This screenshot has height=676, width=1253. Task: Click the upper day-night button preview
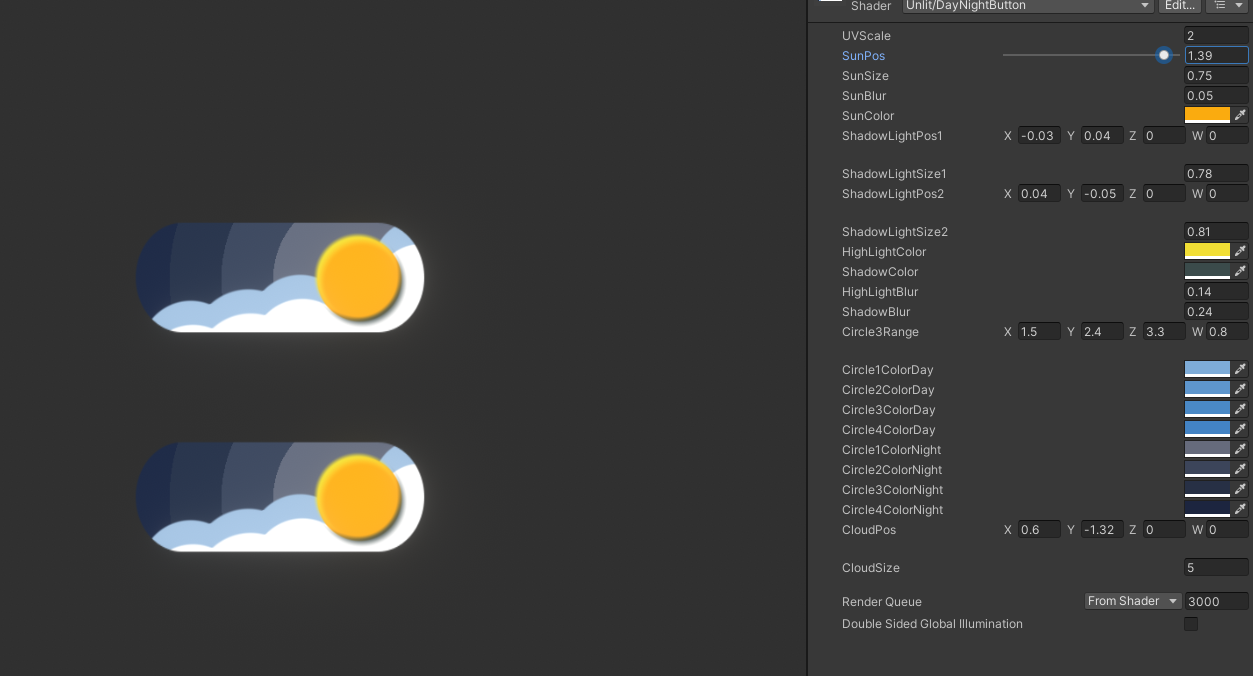click(x=280, y=277)
